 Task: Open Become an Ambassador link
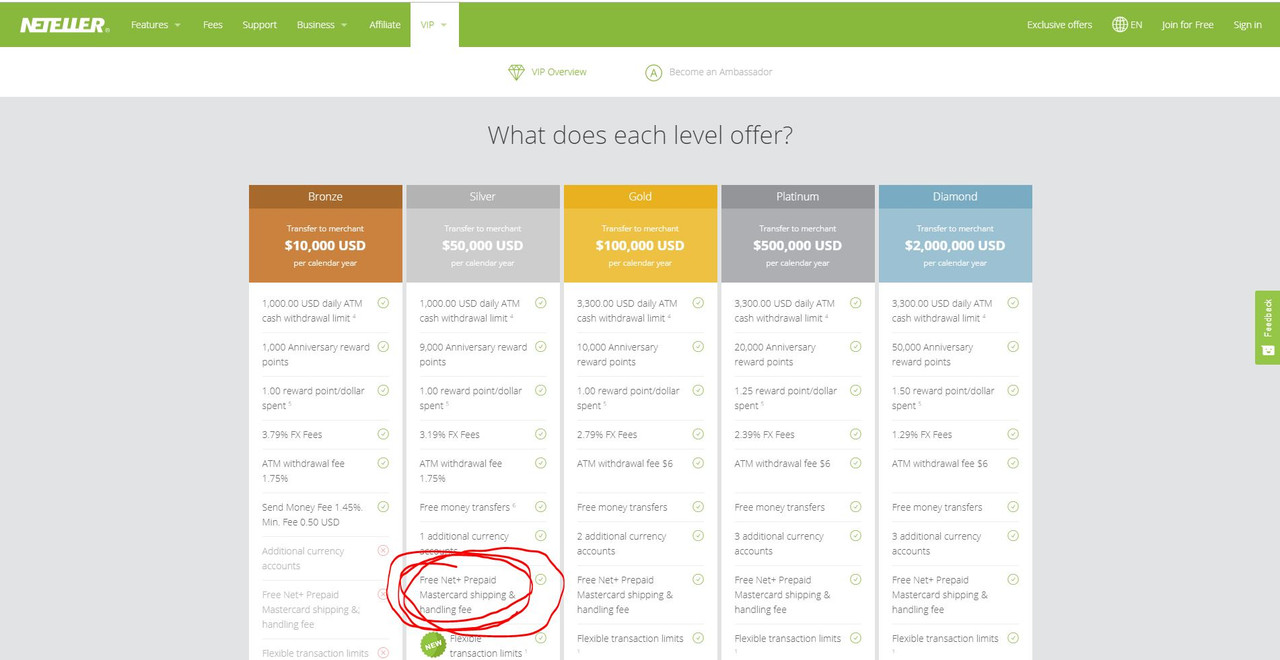point(720,72)
